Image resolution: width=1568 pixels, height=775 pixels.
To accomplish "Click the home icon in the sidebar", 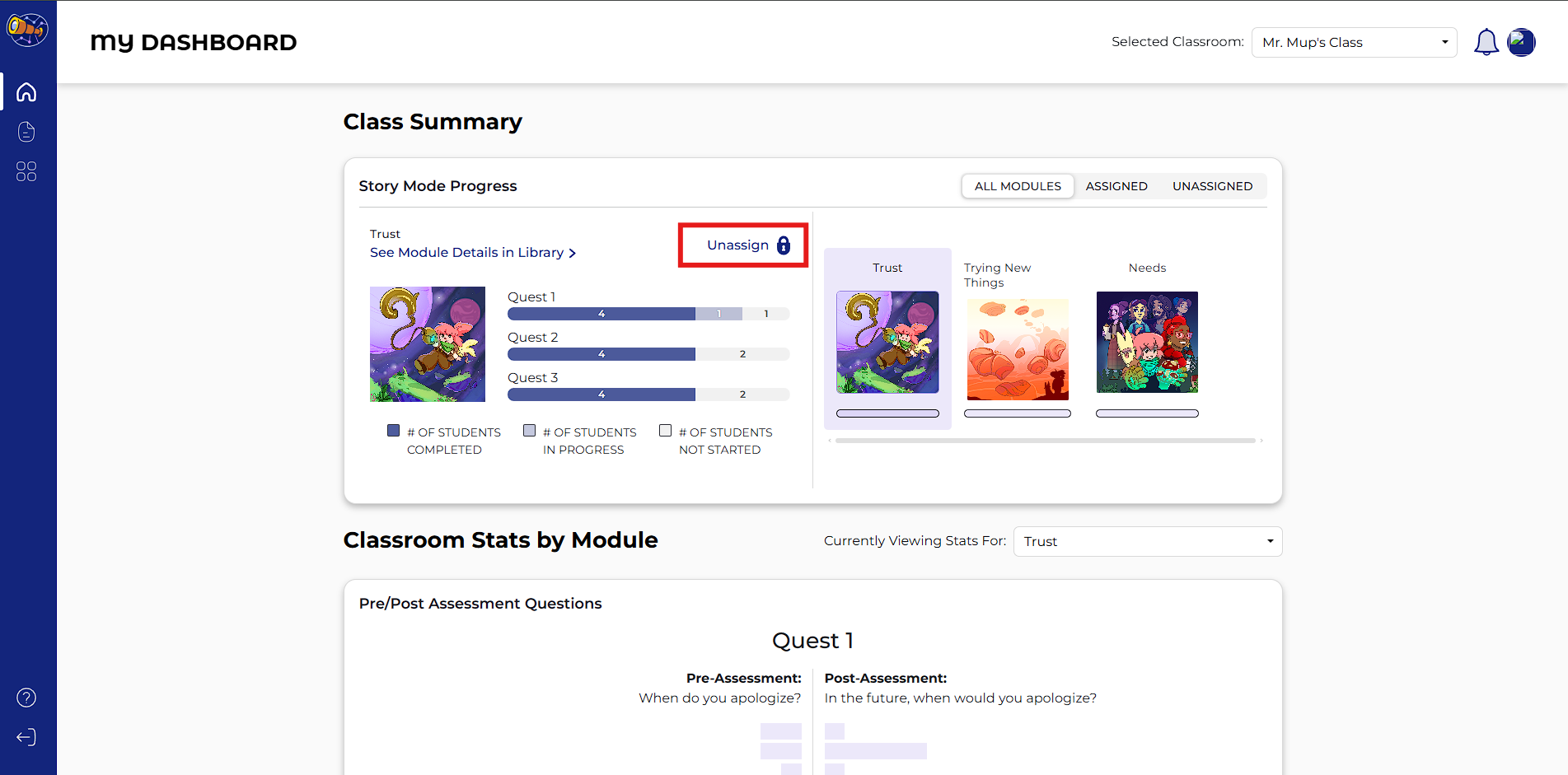I will click(26, 91).
